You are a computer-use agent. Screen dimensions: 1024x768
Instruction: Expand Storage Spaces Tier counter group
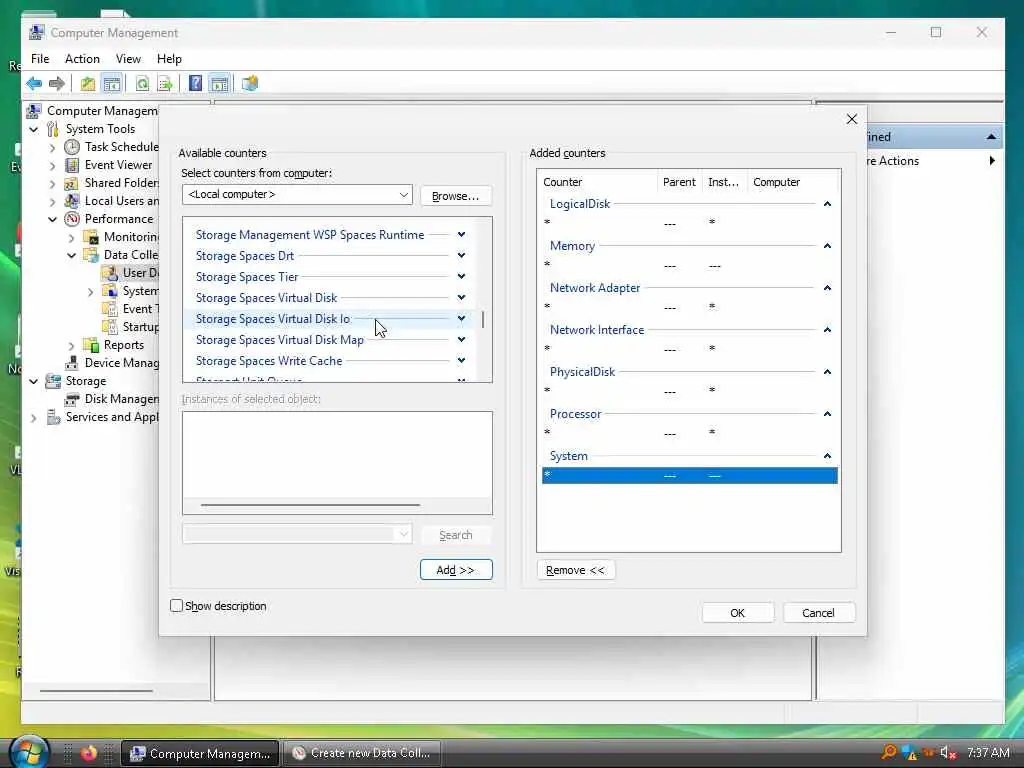click(x=461, y=276)
